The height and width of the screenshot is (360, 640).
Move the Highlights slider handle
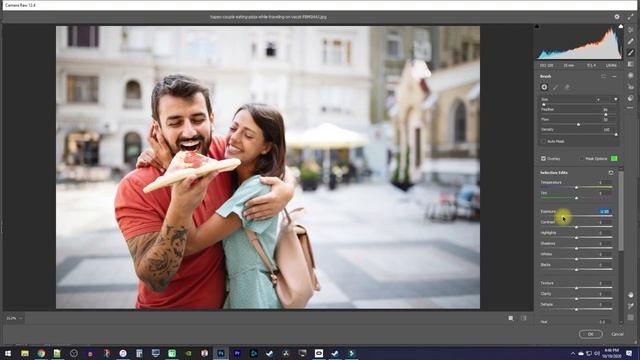click(x=576, y=237)
